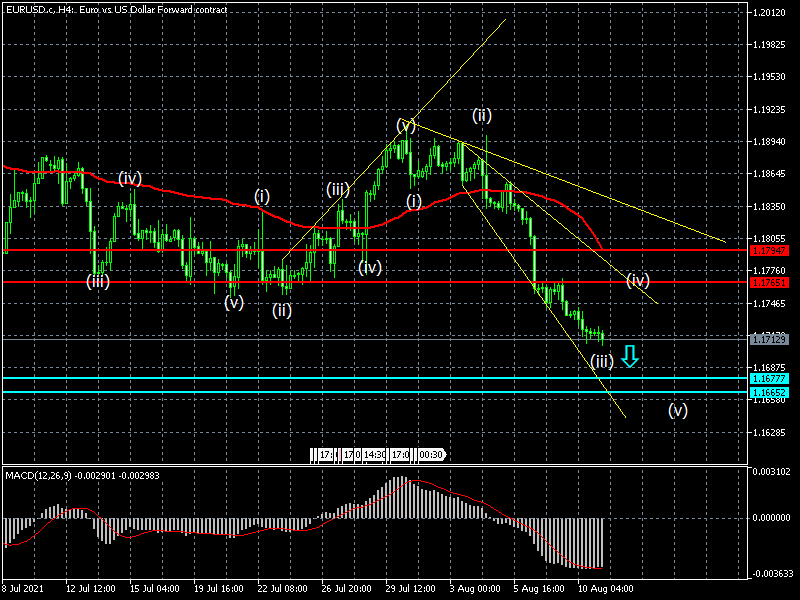Screen dimensions: 800x600
Task: Click the current price label 1.17129
Action: [769, 340]
